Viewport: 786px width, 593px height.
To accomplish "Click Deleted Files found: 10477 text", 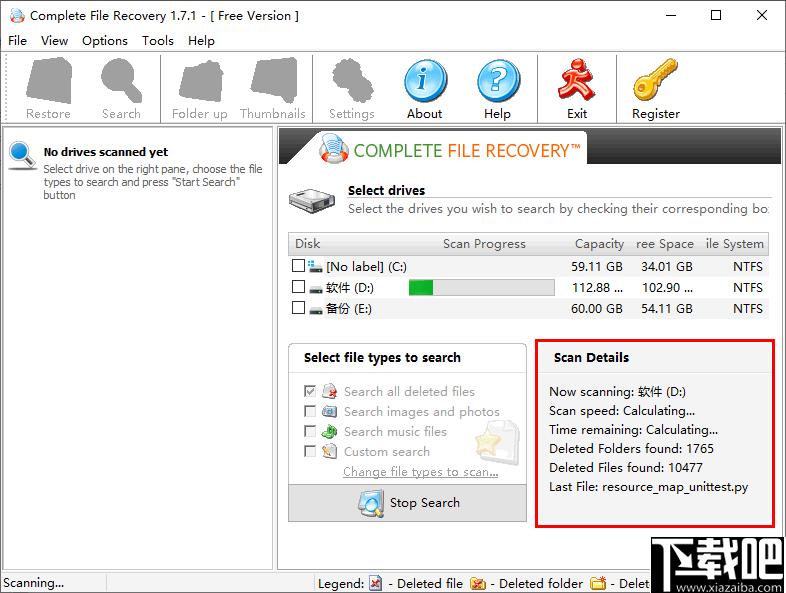I will [626, 467].
